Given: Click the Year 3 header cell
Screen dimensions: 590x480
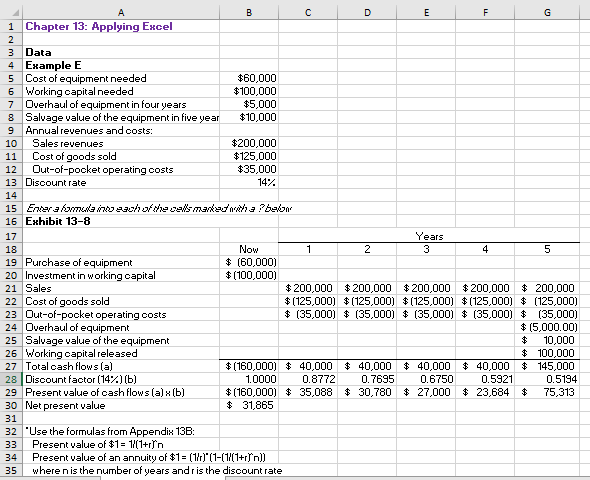Looking at the screenshot, I should 426,249.
